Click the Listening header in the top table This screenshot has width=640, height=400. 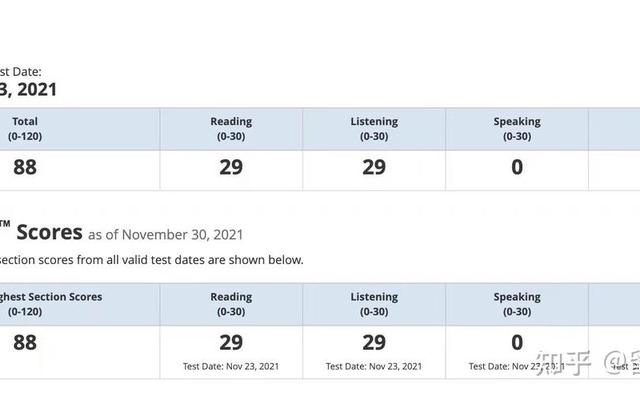coord(374,128)
